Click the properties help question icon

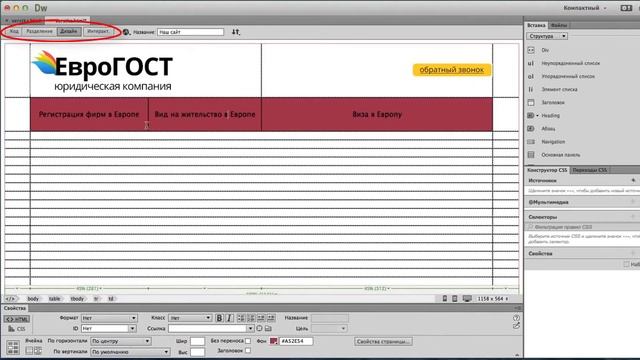coord(516,318)
